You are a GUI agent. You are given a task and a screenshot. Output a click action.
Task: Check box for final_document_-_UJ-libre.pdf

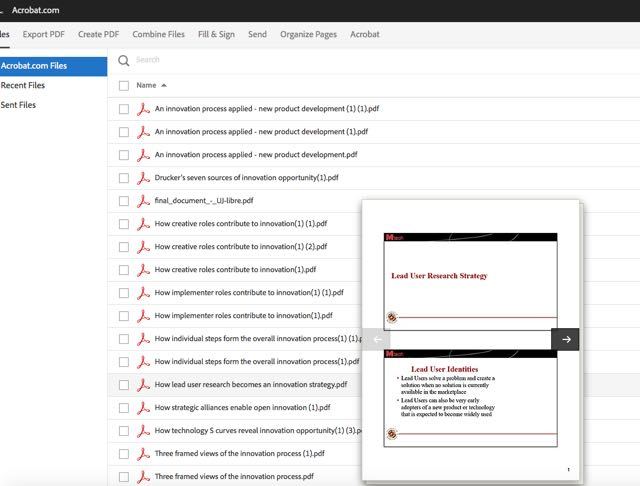click(x=124, y=201)
